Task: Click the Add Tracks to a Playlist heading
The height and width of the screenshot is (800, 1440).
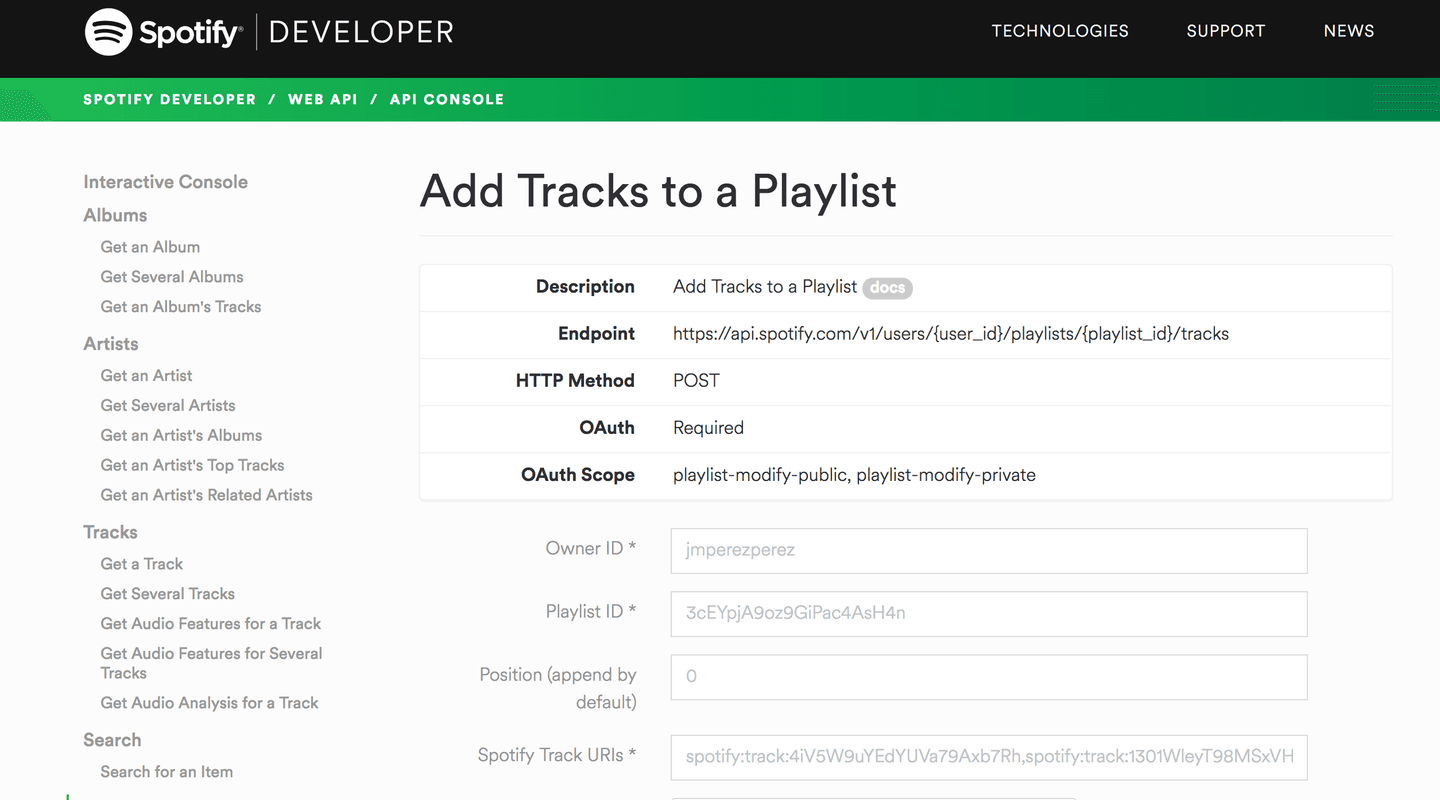Action: [658, 191]
